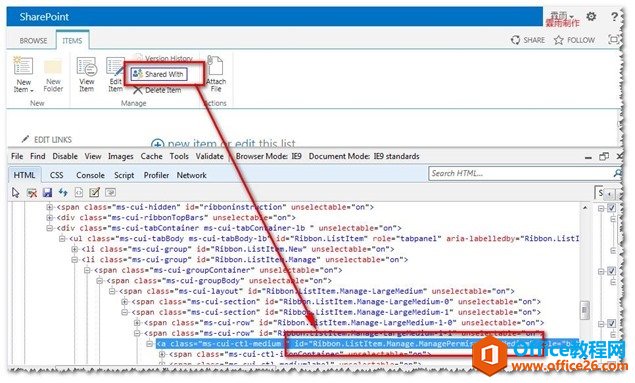Expand the ribboninstruction span node
The height and width of the screenshot is (383, 635).
pyautogui.click(x=49, y=207)
